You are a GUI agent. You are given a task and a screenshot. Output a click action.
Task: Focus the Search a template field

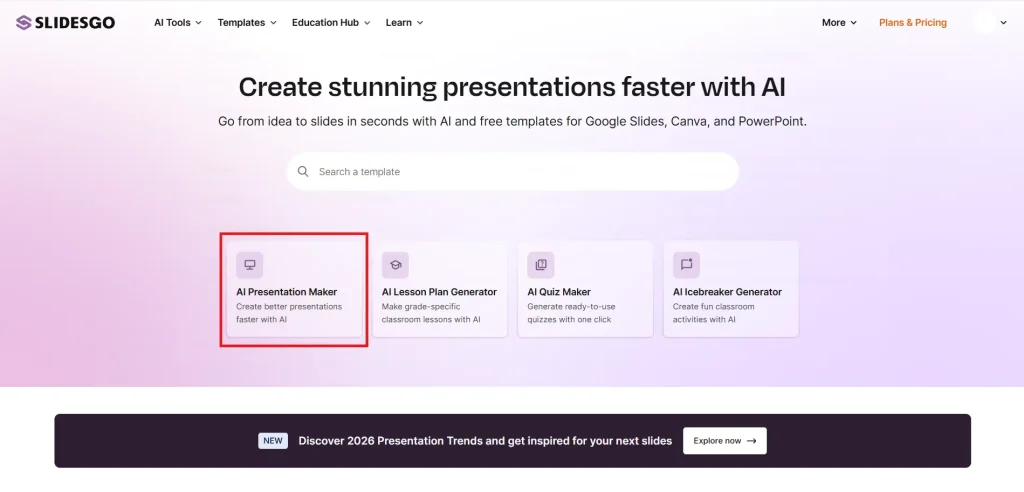pyautogui.click(x=513, y=171)
